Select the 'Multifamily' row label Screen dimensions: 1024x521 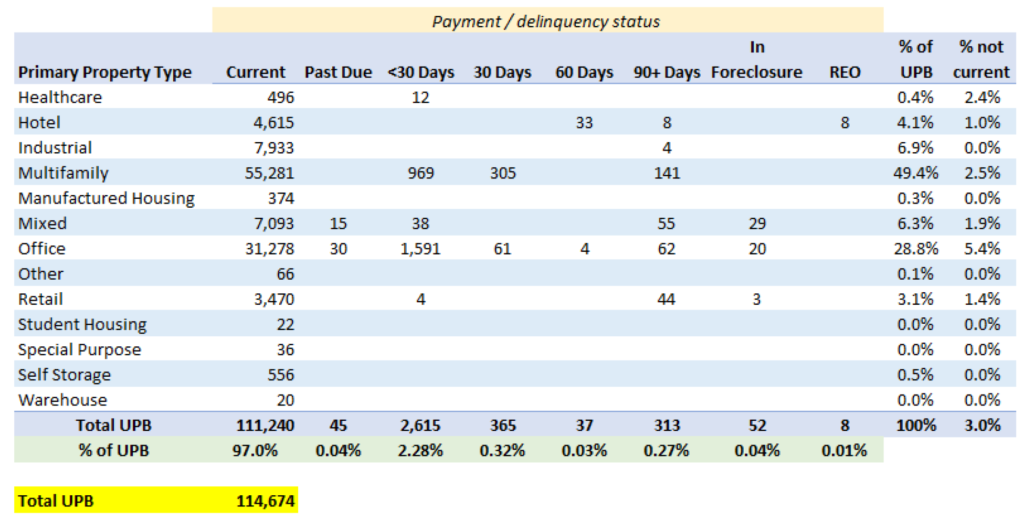[63, 173]
